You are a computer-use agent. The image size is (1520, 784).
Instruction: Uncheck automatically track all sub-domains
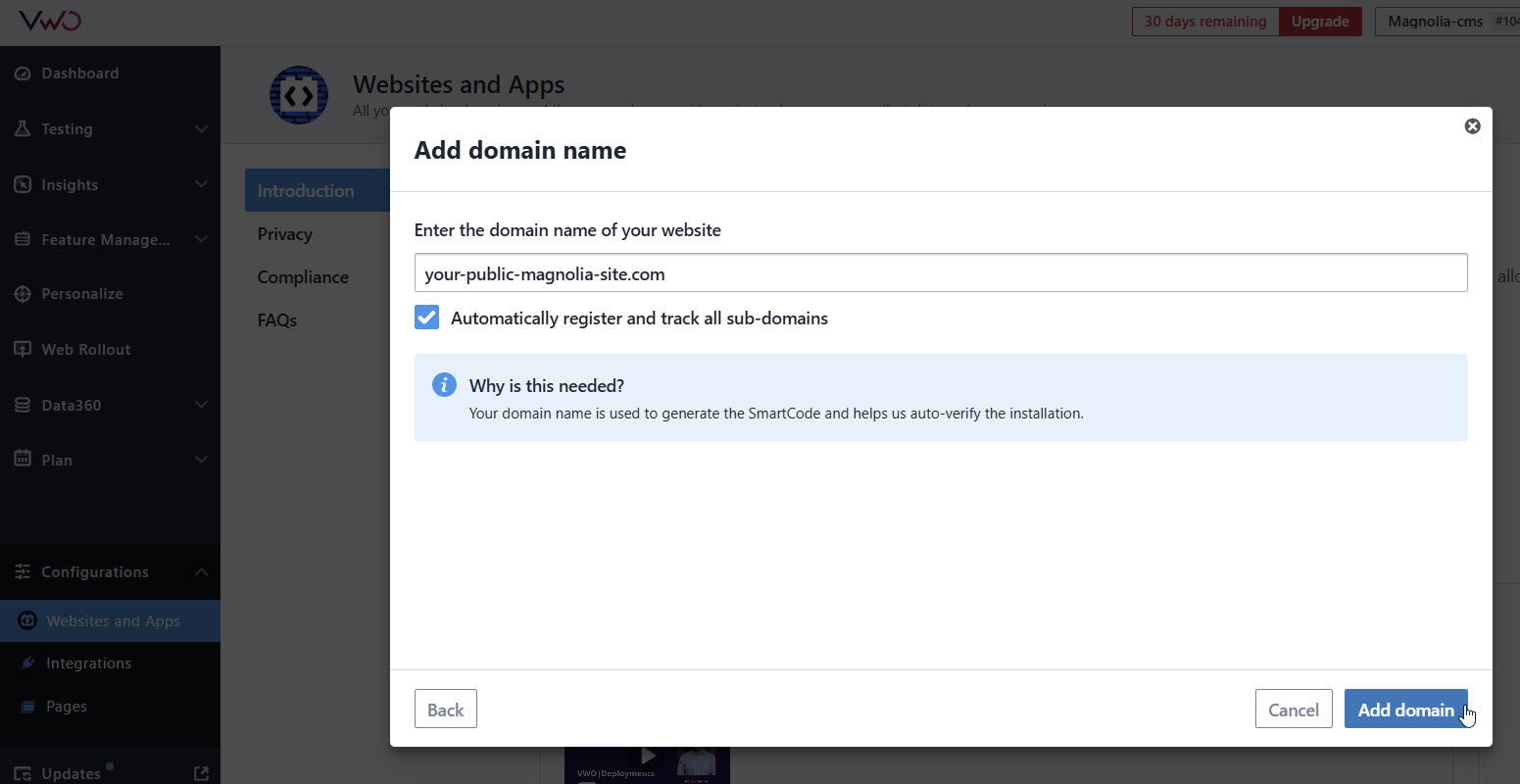(426, 318)
